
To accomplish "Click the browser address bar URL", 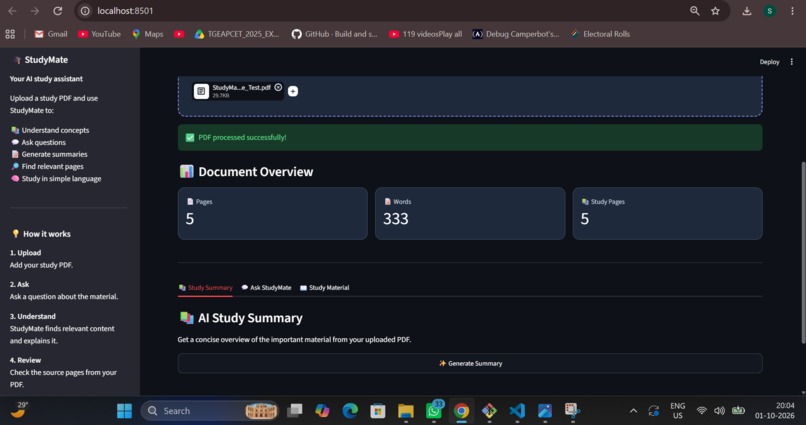I will (125, 11).
